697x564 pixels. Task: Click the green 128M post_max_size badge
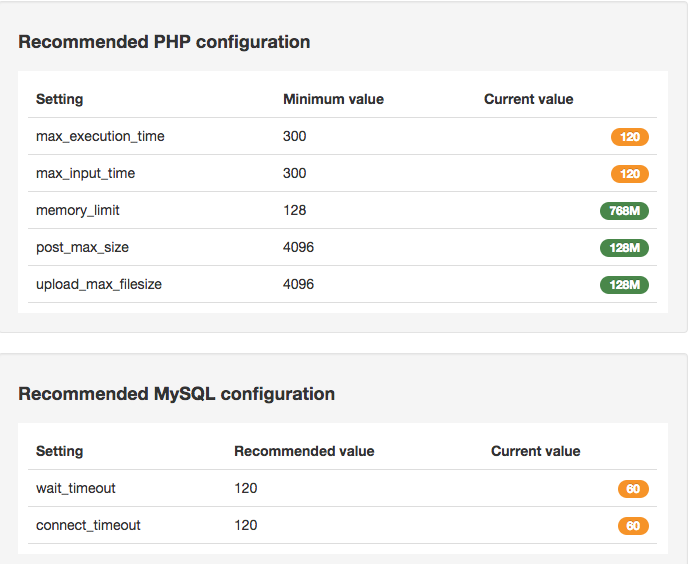pyautogui.click(x=624, y=248)
